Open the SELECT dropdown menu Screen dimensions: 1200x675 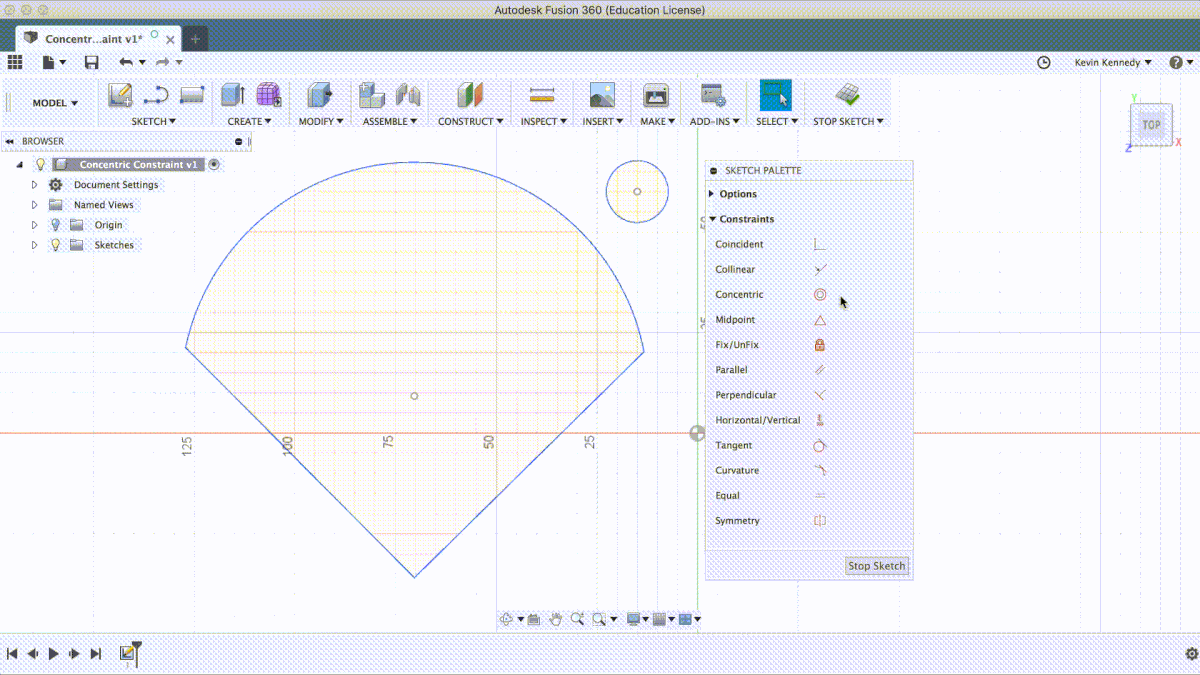[776, 121]
